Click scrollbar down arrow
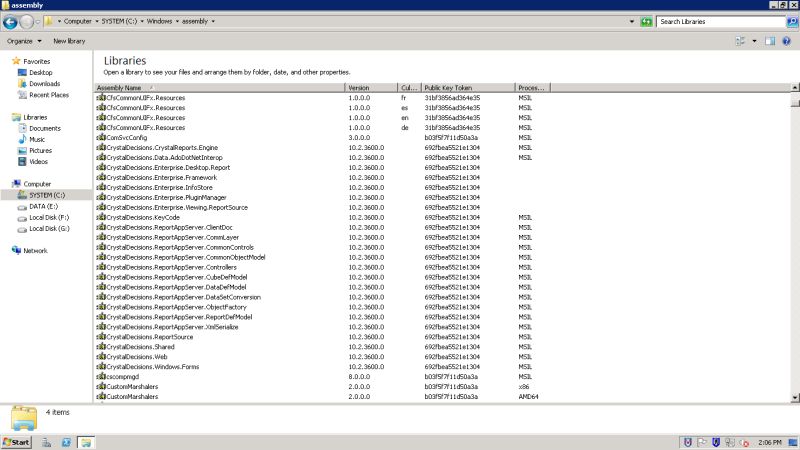800x450 pixels. click(x=795, y=397)
